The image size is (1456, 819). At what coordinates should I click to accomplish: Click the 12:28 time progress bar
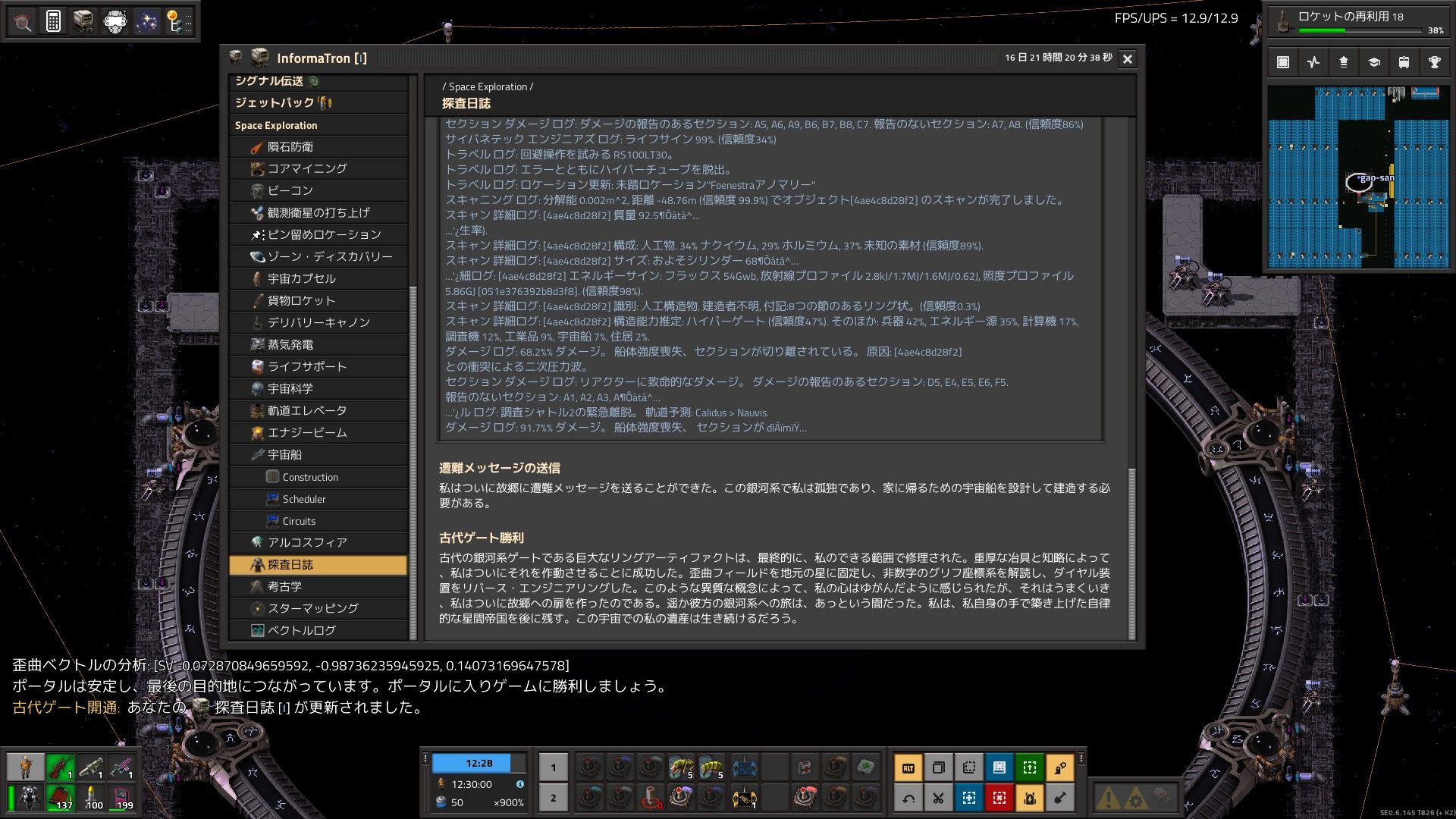pos(479,763)
